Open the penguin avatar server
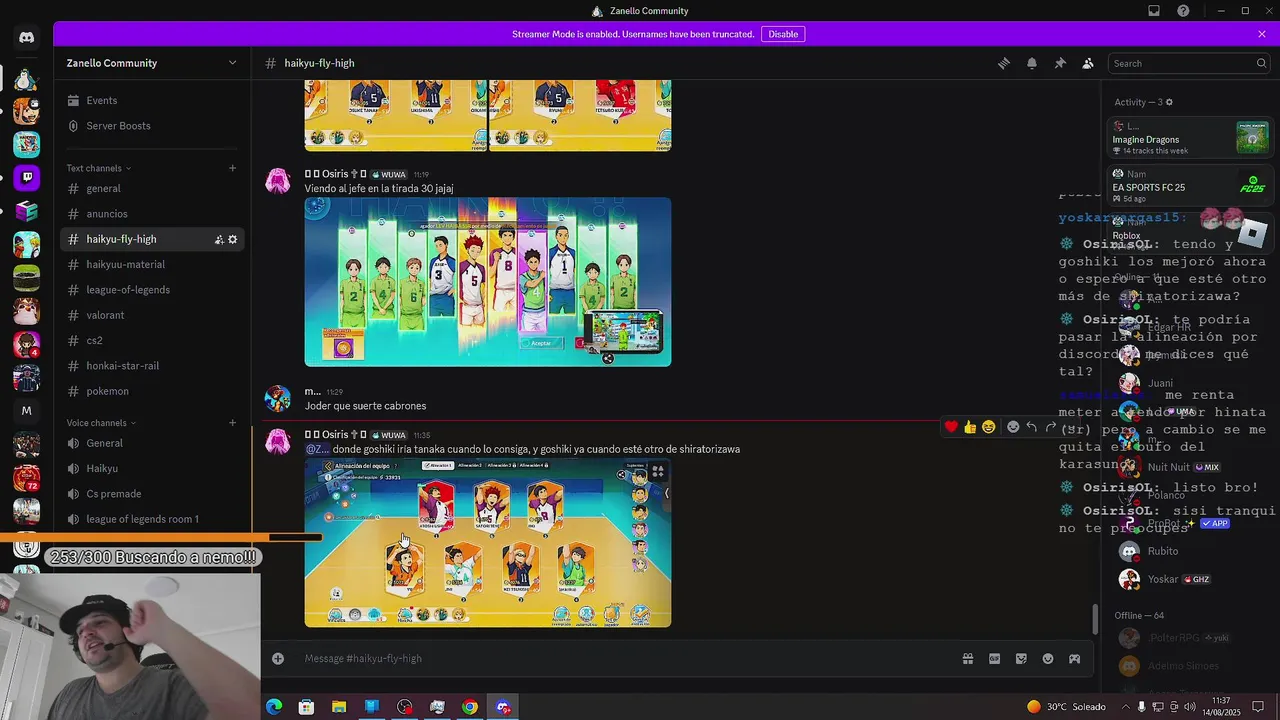1280x720 pixels. click(26, 79)
